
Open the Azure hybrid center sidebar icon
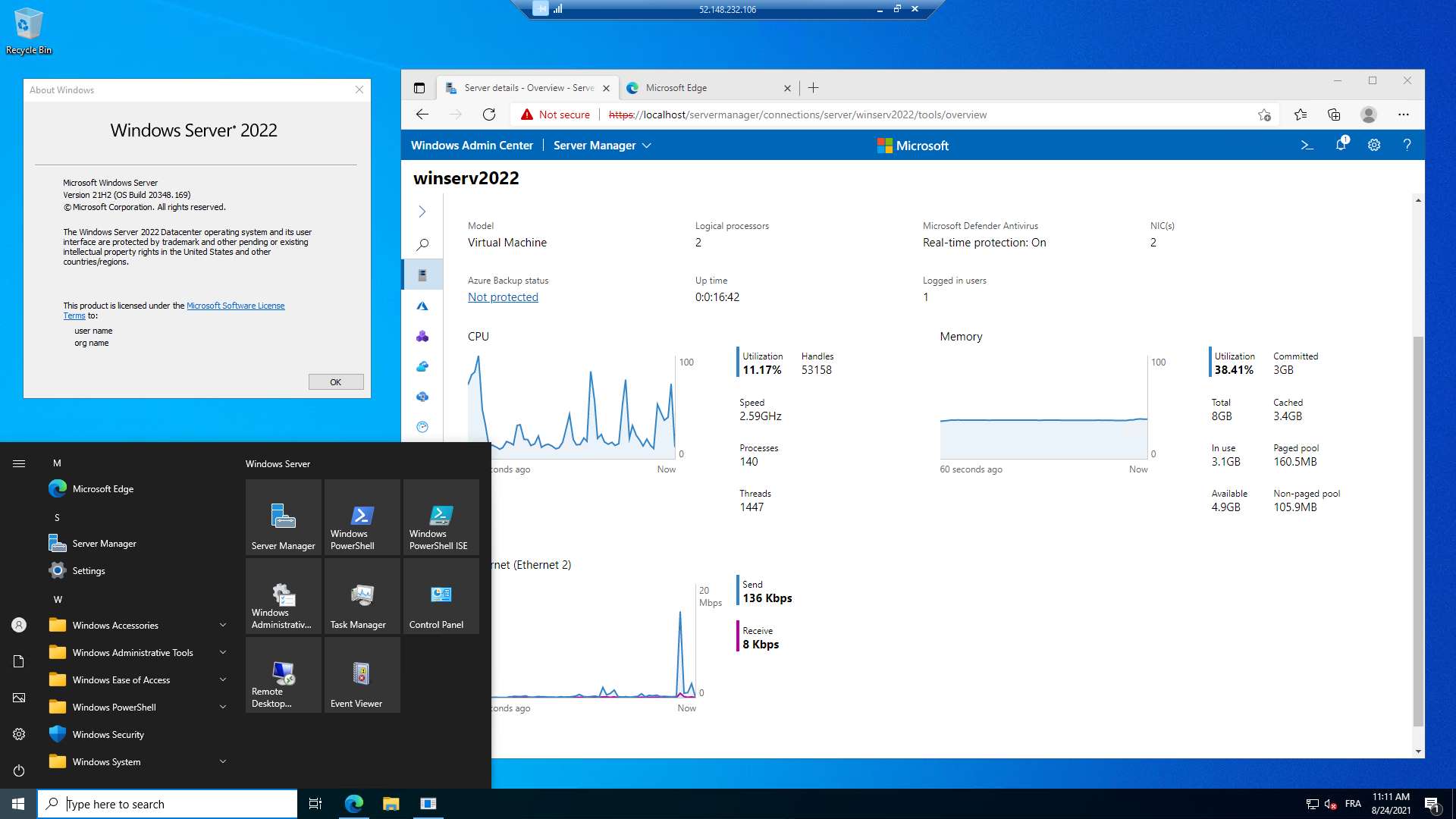422,306
